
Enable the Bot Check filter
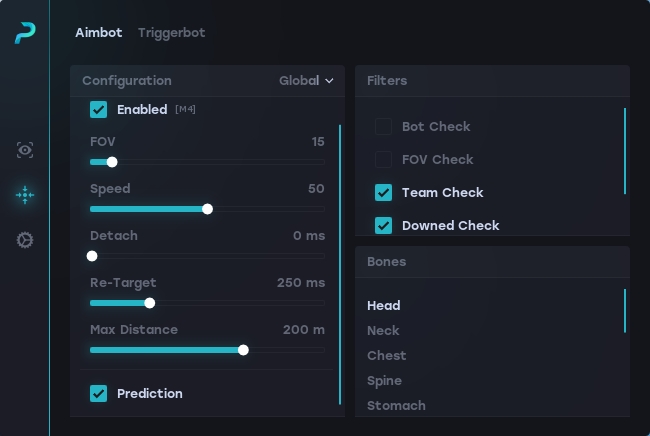pos(383,127)
